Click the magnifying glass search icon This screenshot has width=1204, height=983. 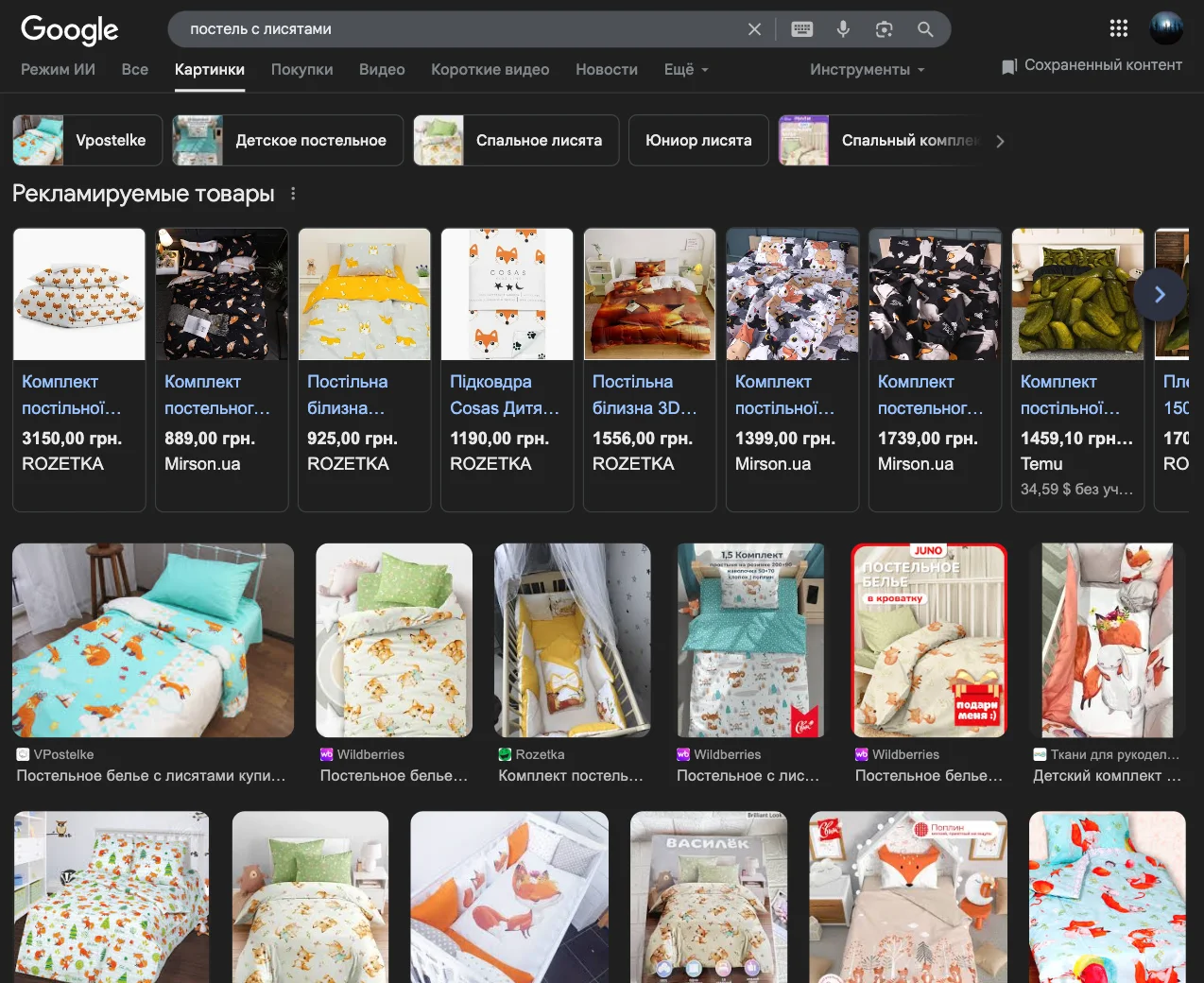925,29
